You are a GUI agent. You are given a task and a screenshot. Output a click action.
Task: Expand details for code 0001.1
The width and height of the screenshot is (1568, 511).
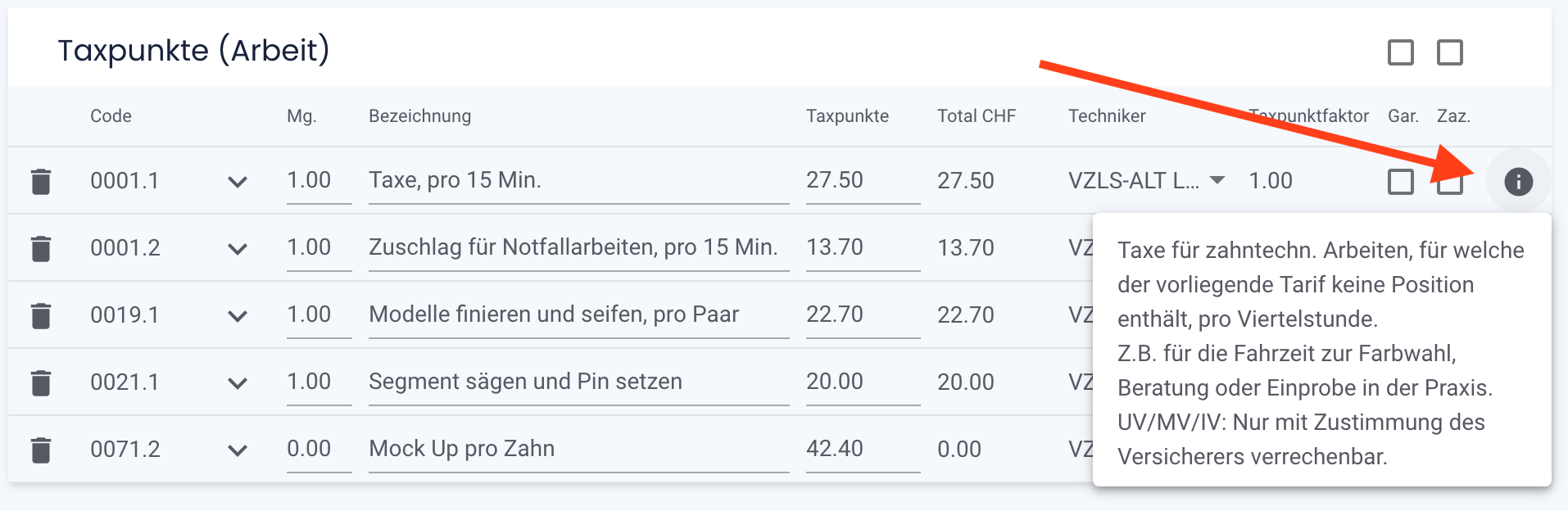(238, 182)
